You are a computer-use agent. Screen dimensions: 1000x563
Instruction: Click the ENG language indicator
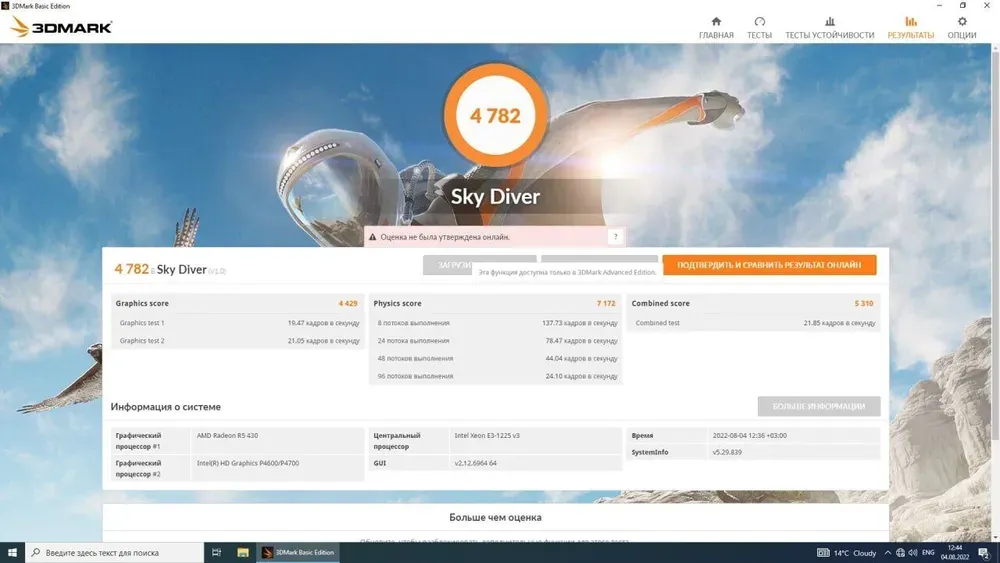coord(928,552)
